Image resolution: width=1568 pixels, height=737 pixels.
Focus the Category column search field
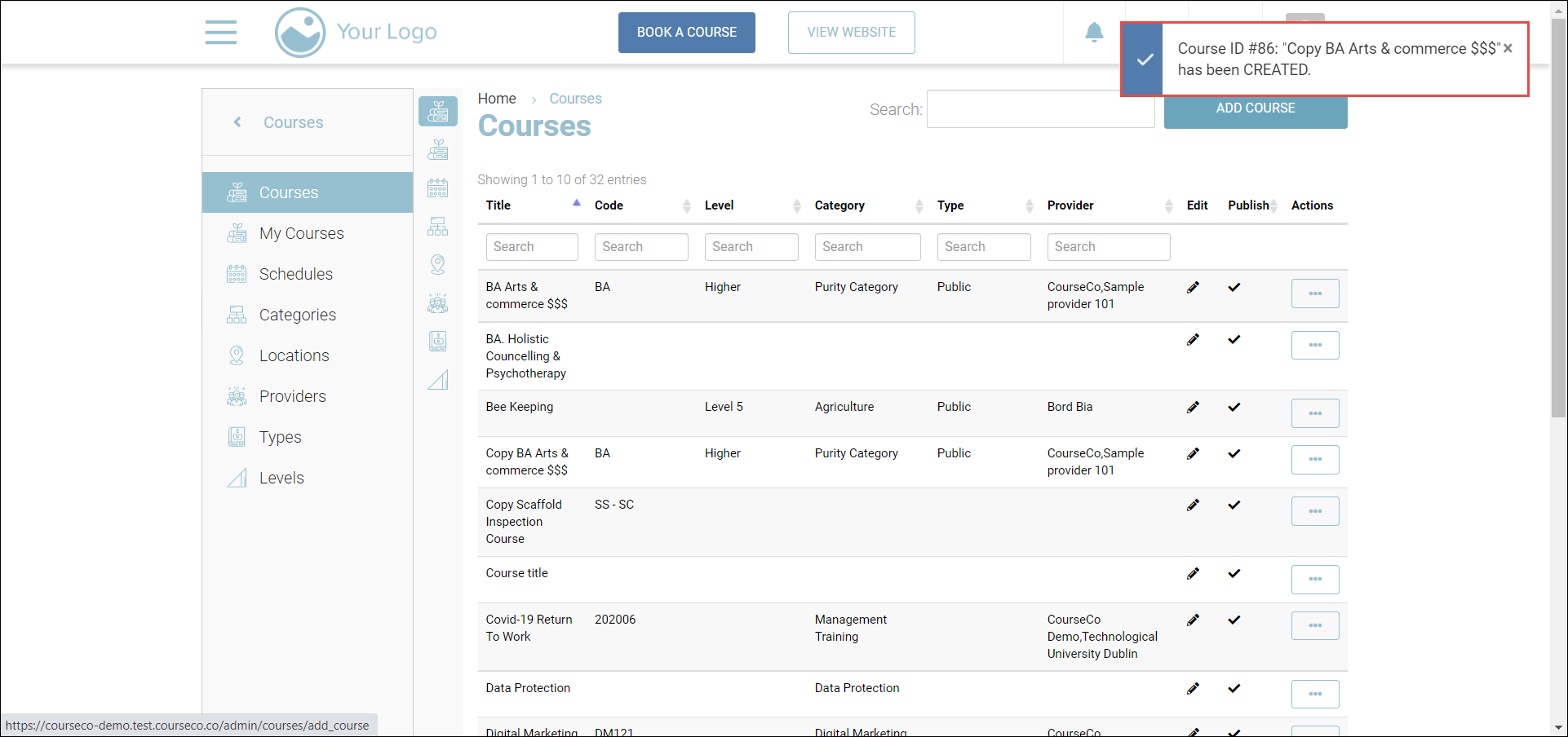tap(867, 247)
